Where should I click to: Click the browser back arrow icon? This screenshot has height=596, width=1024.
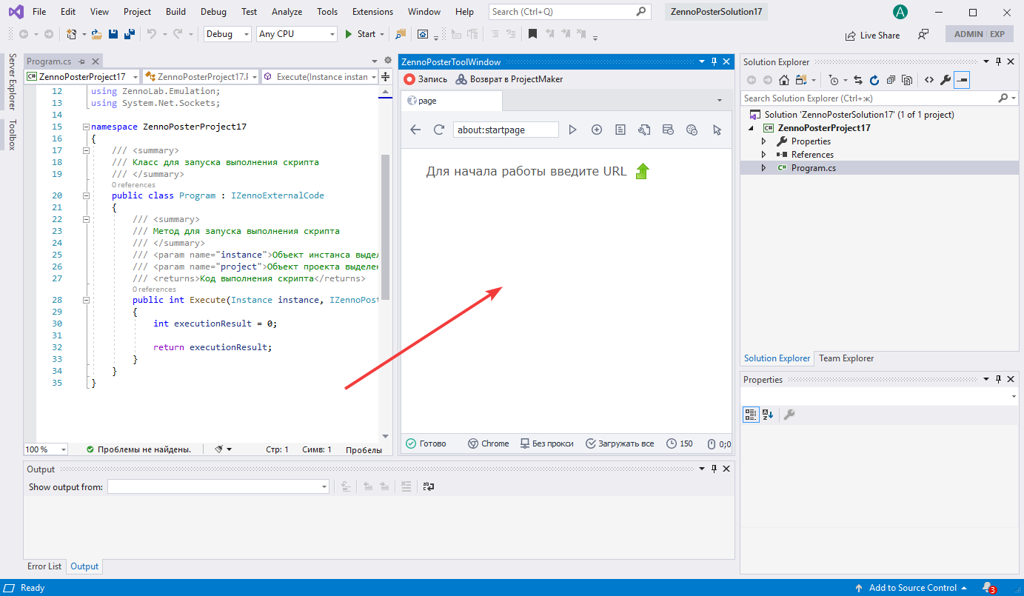[x=416, y=130]
